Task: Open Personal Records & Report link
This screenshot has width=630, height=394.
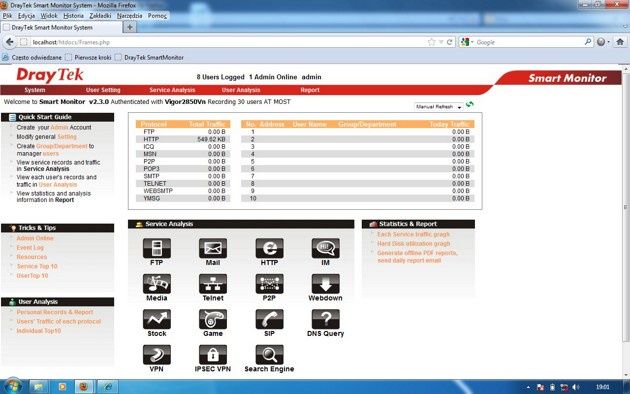Action: pyautogui.click(x=55, y=312)
